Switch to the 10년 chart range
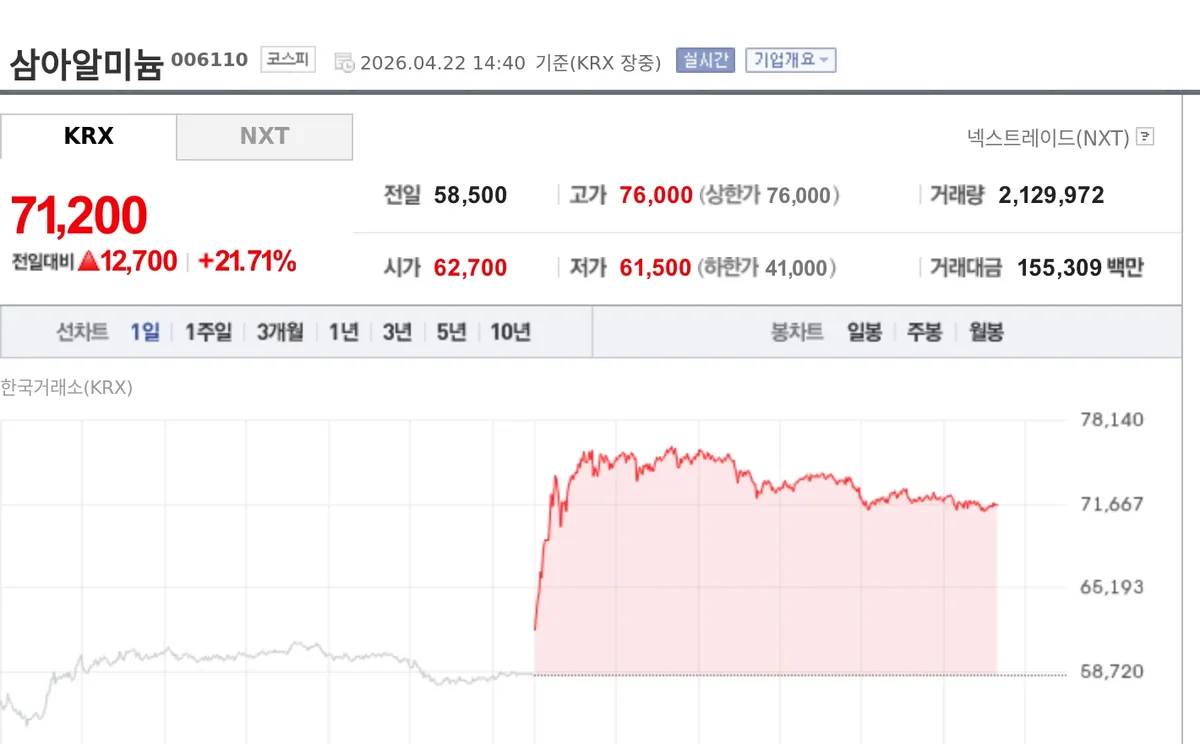The width and height of the screenshot is (1200, 744). click(x=510, y=332)
